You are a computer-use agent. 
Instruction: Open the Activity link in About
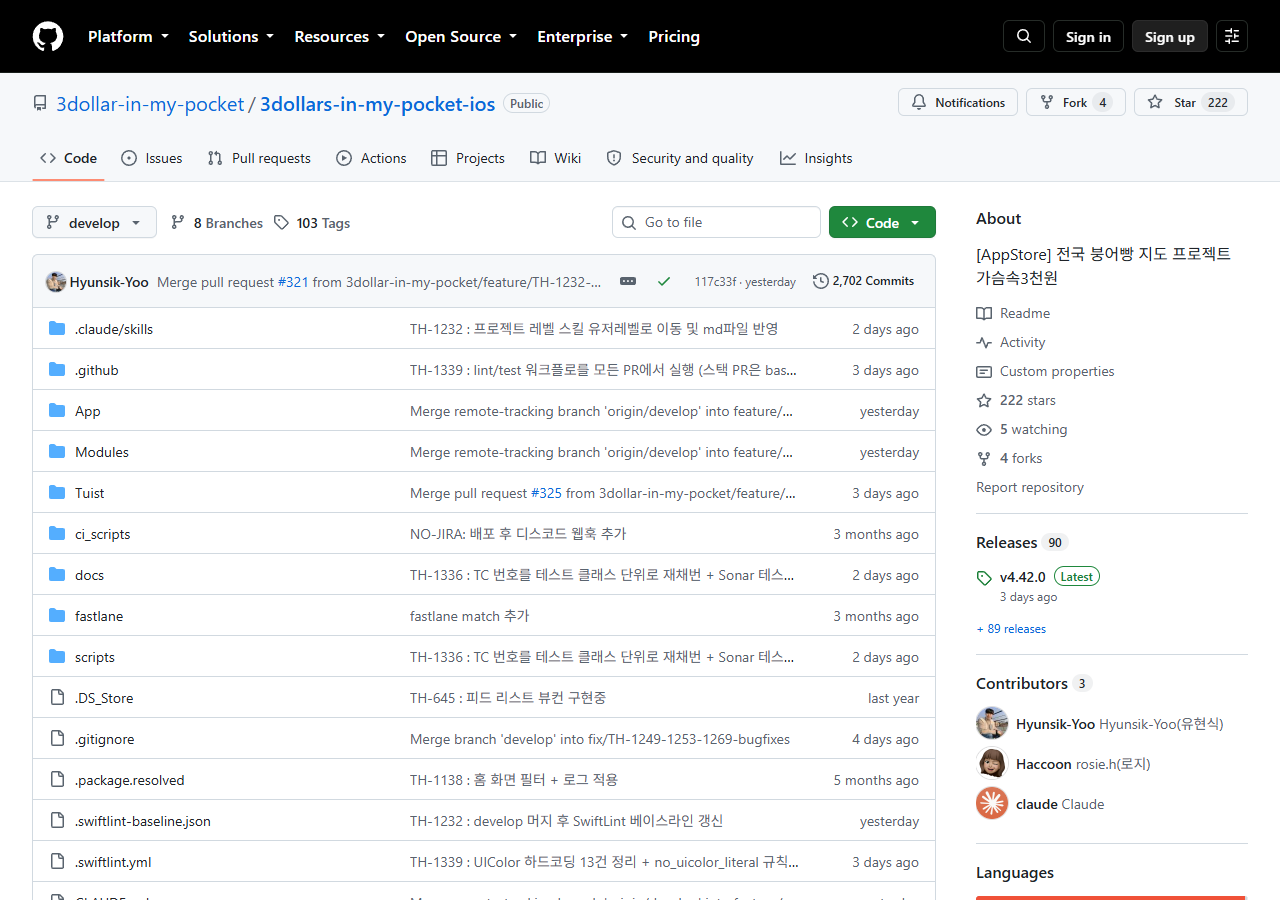(1011, 342)
